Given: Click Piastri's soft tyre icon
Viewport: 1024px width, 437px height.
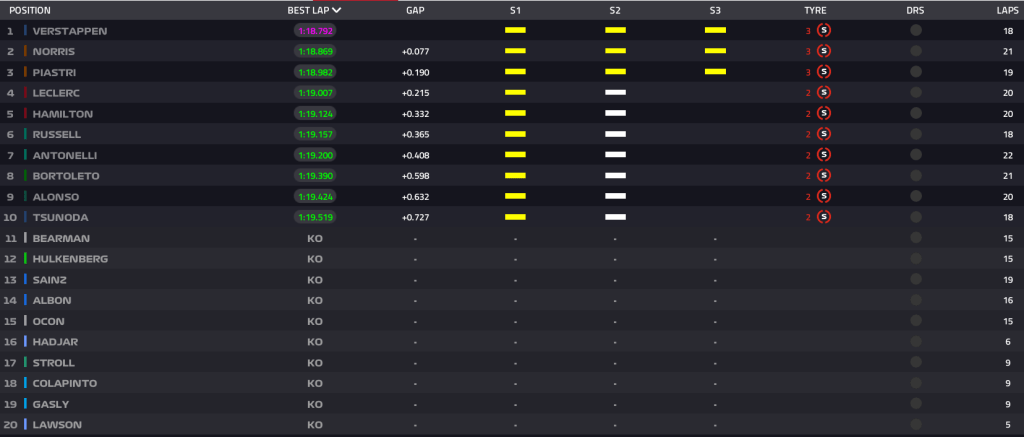Looking at the screenshot, I should (x=824, y=72).
